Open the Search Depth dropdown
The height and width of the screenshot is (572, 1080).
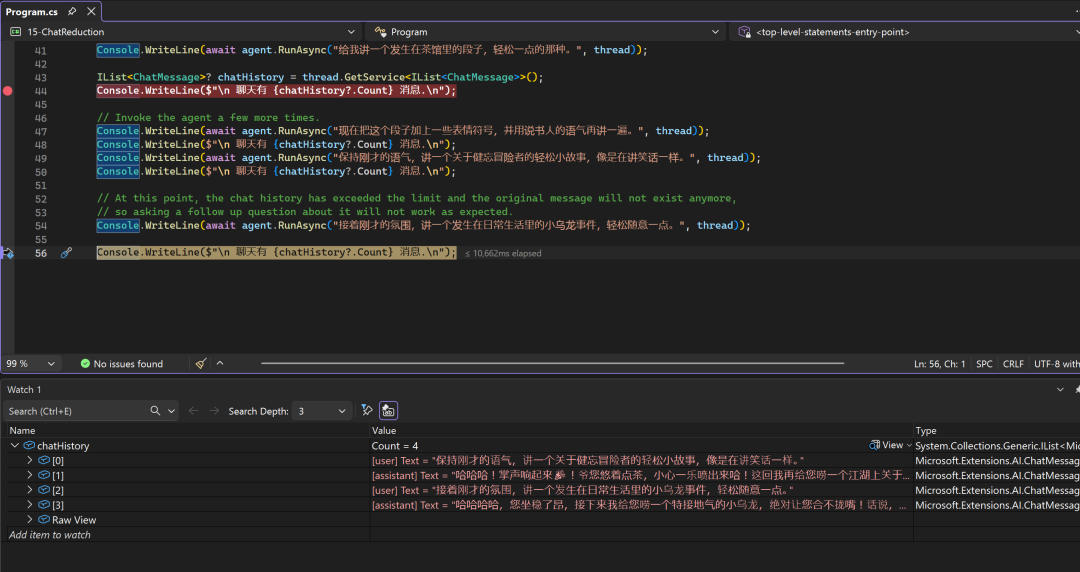pos(324,411)
